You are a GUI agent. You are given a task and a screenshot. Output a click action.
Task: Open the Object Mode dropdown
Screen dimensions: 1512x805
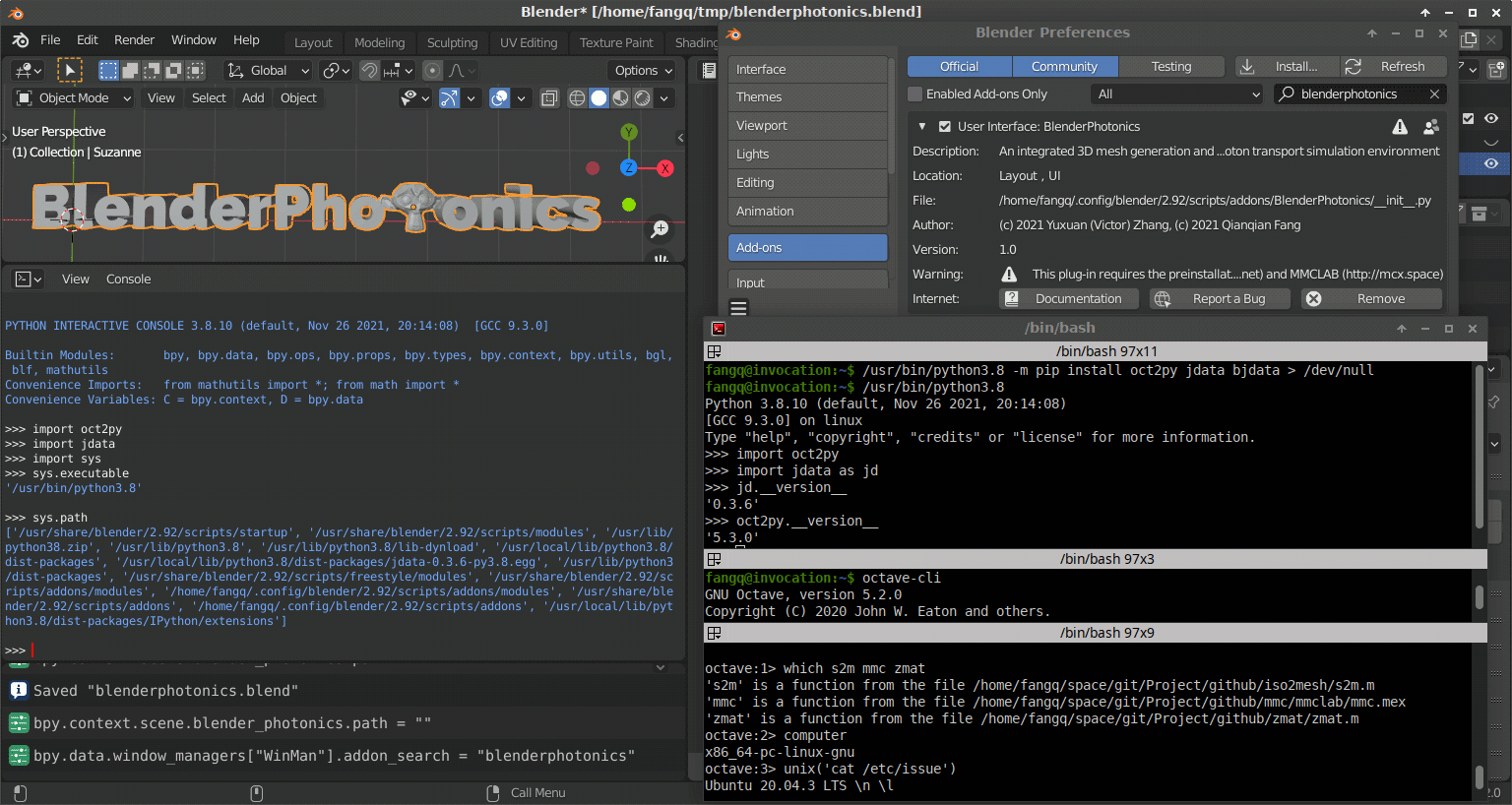[x=74, y=98]
